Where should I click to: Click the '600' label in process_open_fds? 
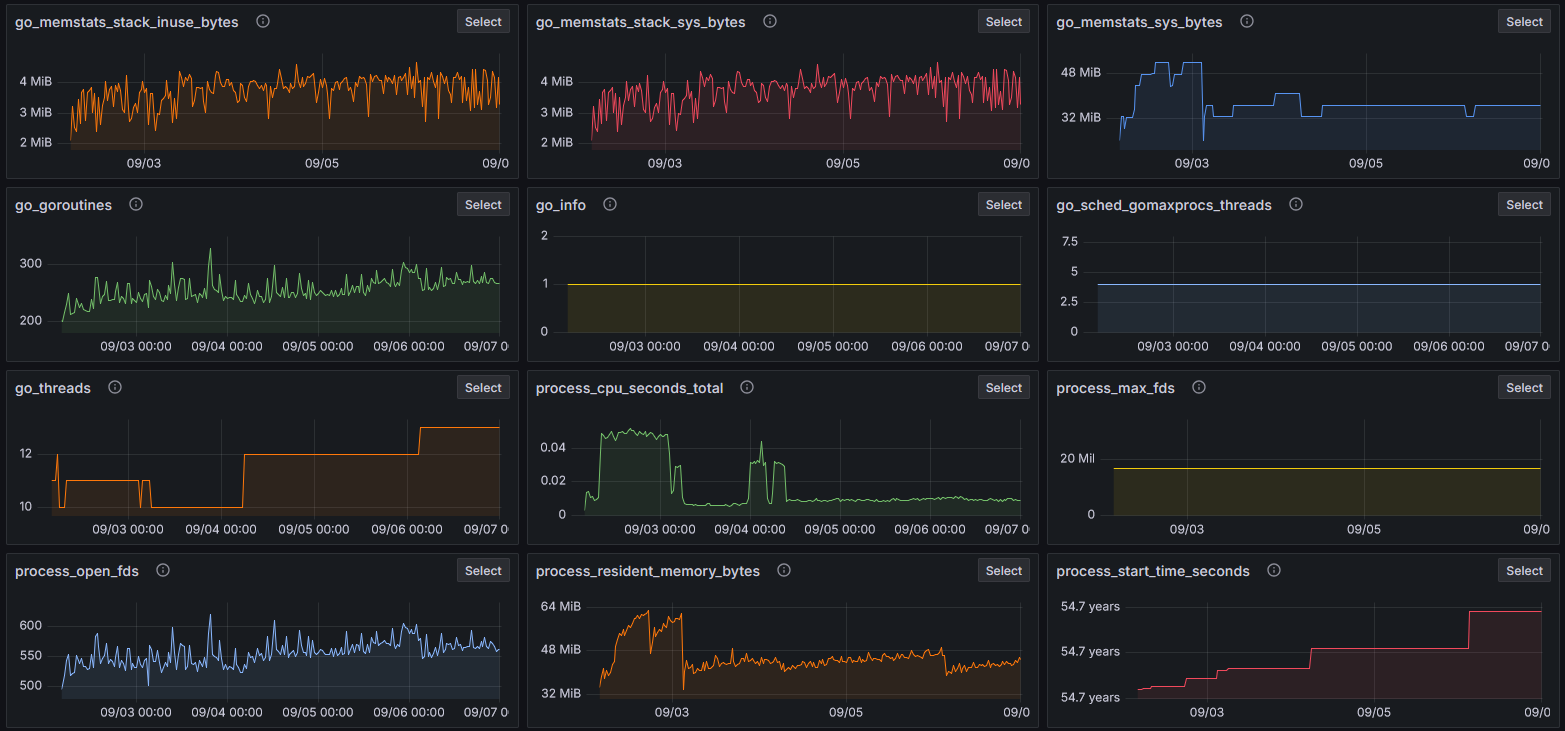[31, 625]
